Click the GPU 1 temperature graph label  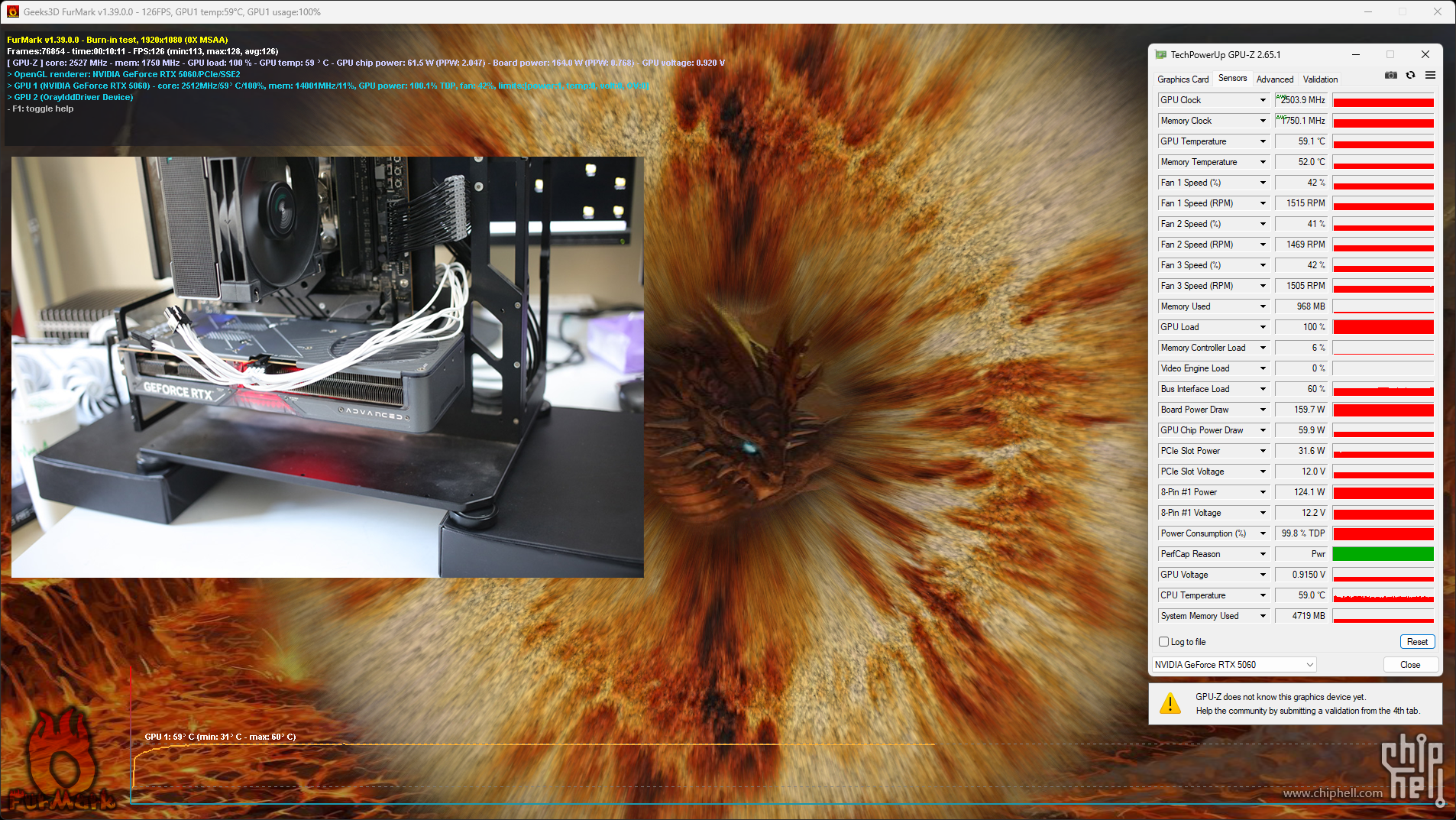click(x=220, y=737)
